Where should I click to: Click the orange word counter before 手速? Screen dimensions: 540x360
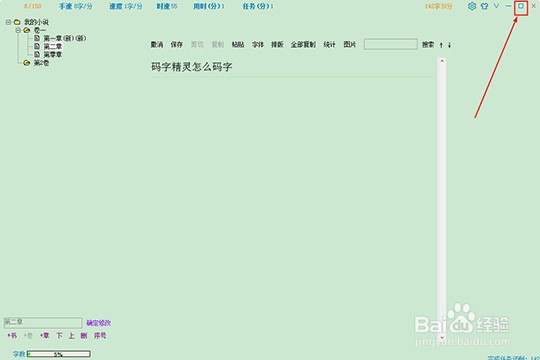(32, 6)
